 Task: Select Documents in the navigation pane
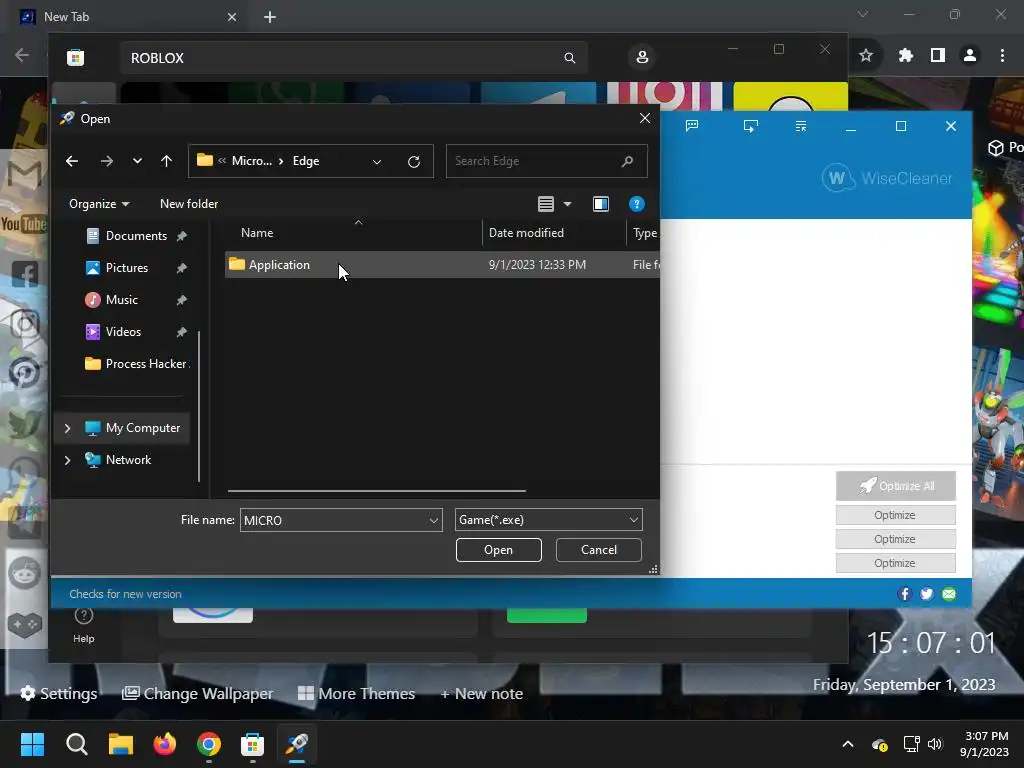(136, 236)
